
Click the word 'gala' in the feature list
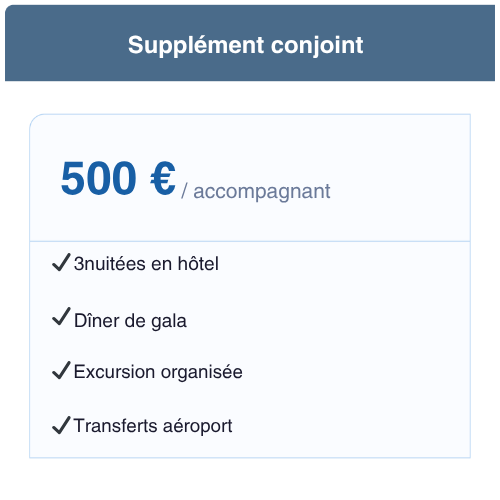[169, 322]
